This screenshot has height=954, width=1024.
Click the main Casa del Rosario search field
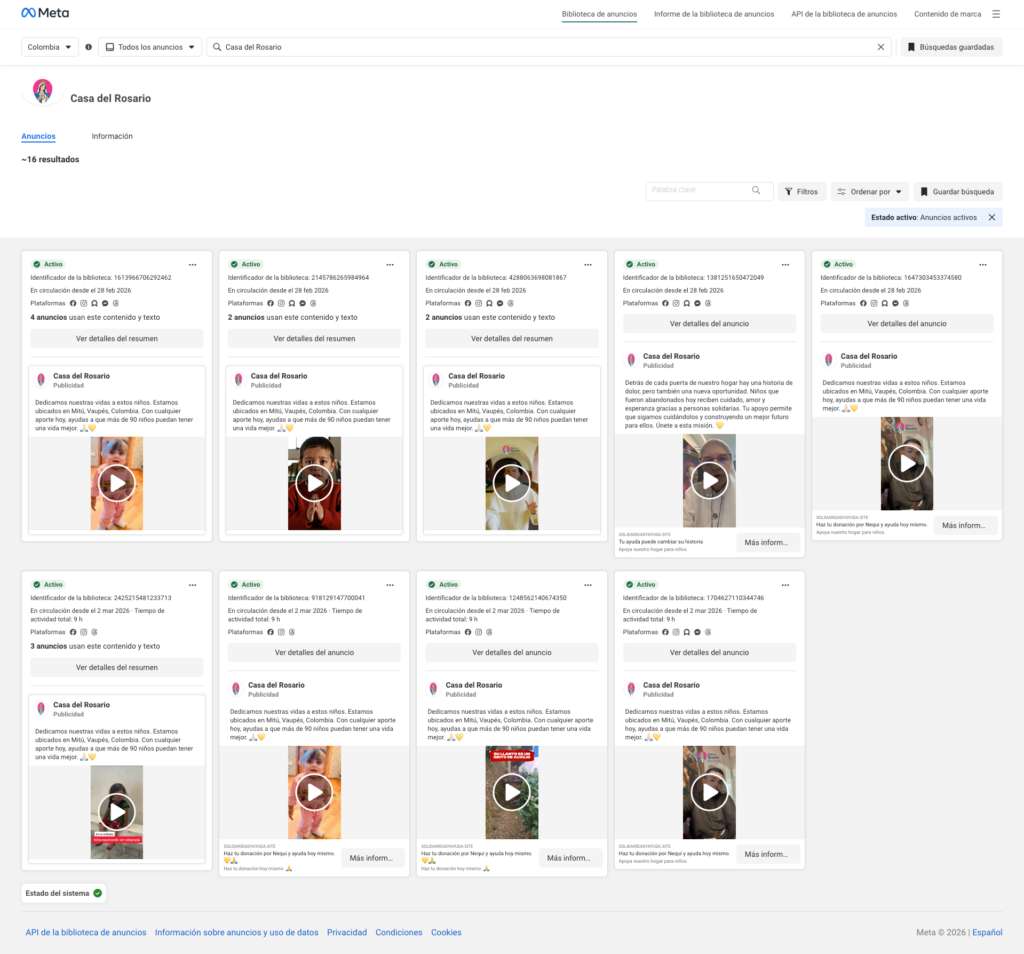pyautogui.click(x=549, y=47)
